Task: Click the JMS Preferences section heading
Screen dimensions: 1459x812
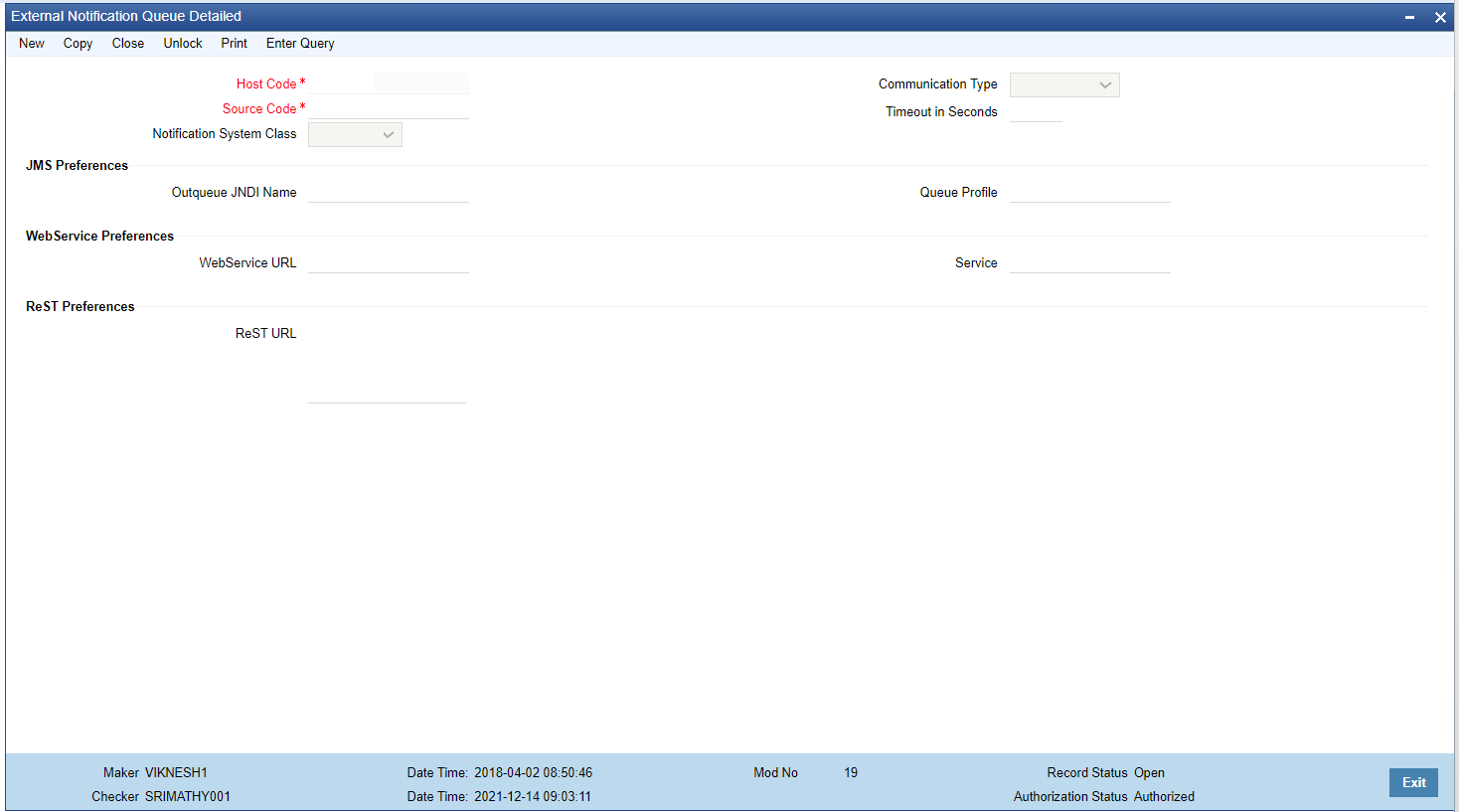Action: (77, 166)
